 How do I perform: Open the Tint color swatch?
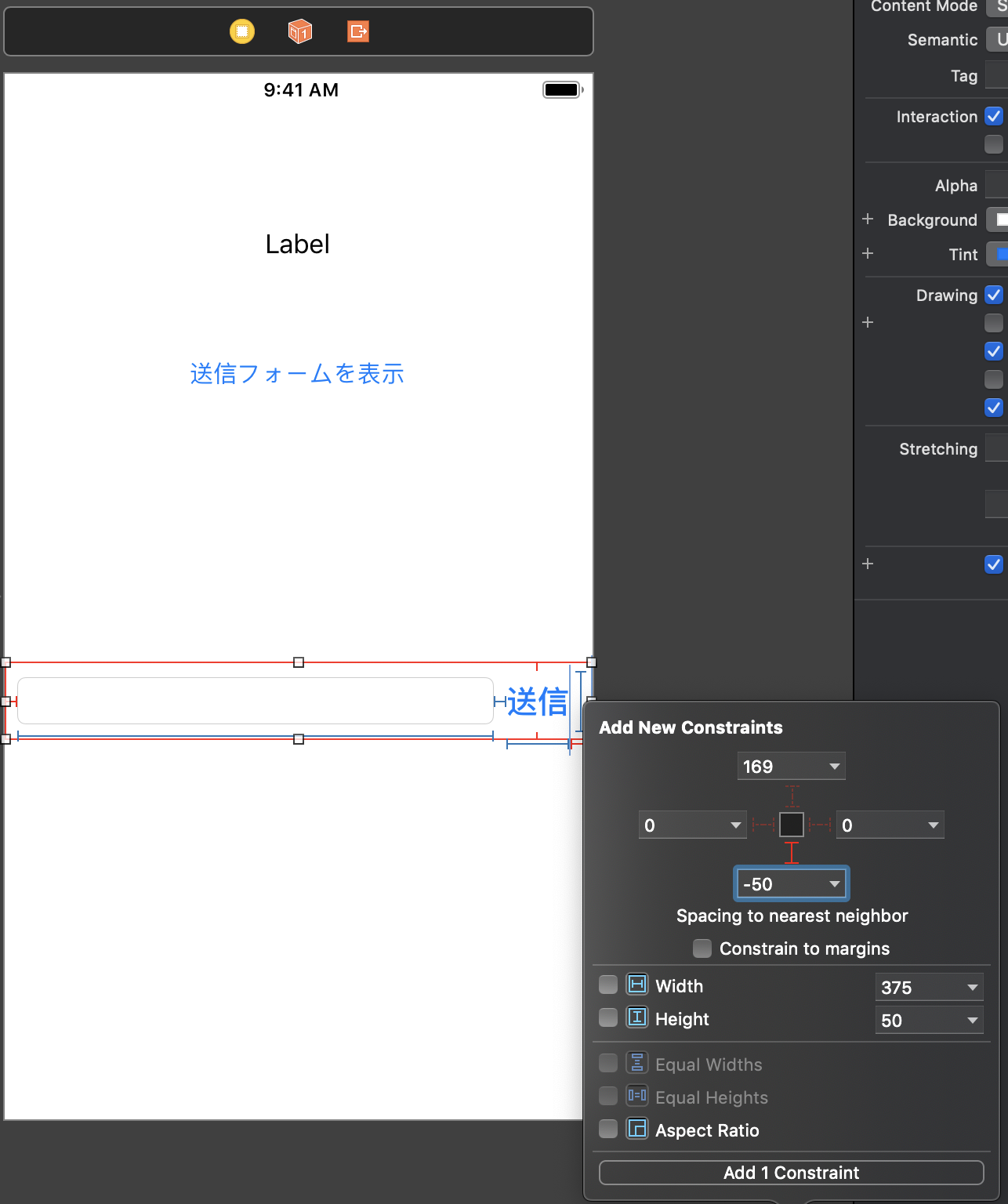(x=1000, y=253)
